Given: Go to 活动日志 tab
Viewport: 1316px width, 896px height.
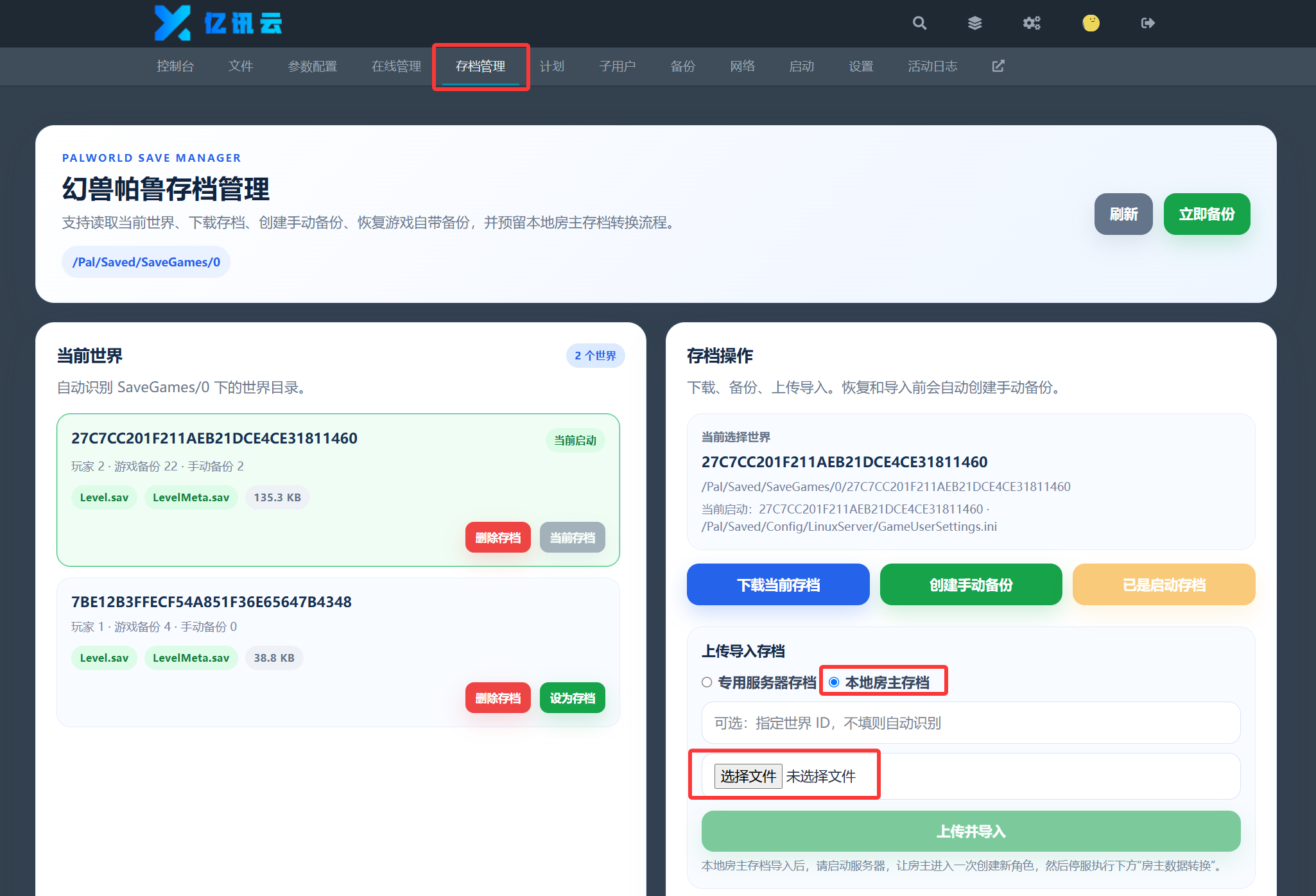Looking at the screenshot, I should coord(932,66).
